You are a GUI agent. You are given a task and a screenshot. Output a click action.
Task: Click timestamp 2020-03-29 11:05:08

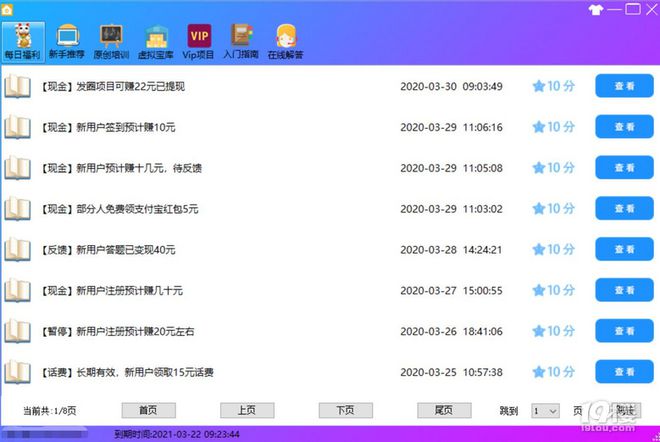(x=451, y=168)
